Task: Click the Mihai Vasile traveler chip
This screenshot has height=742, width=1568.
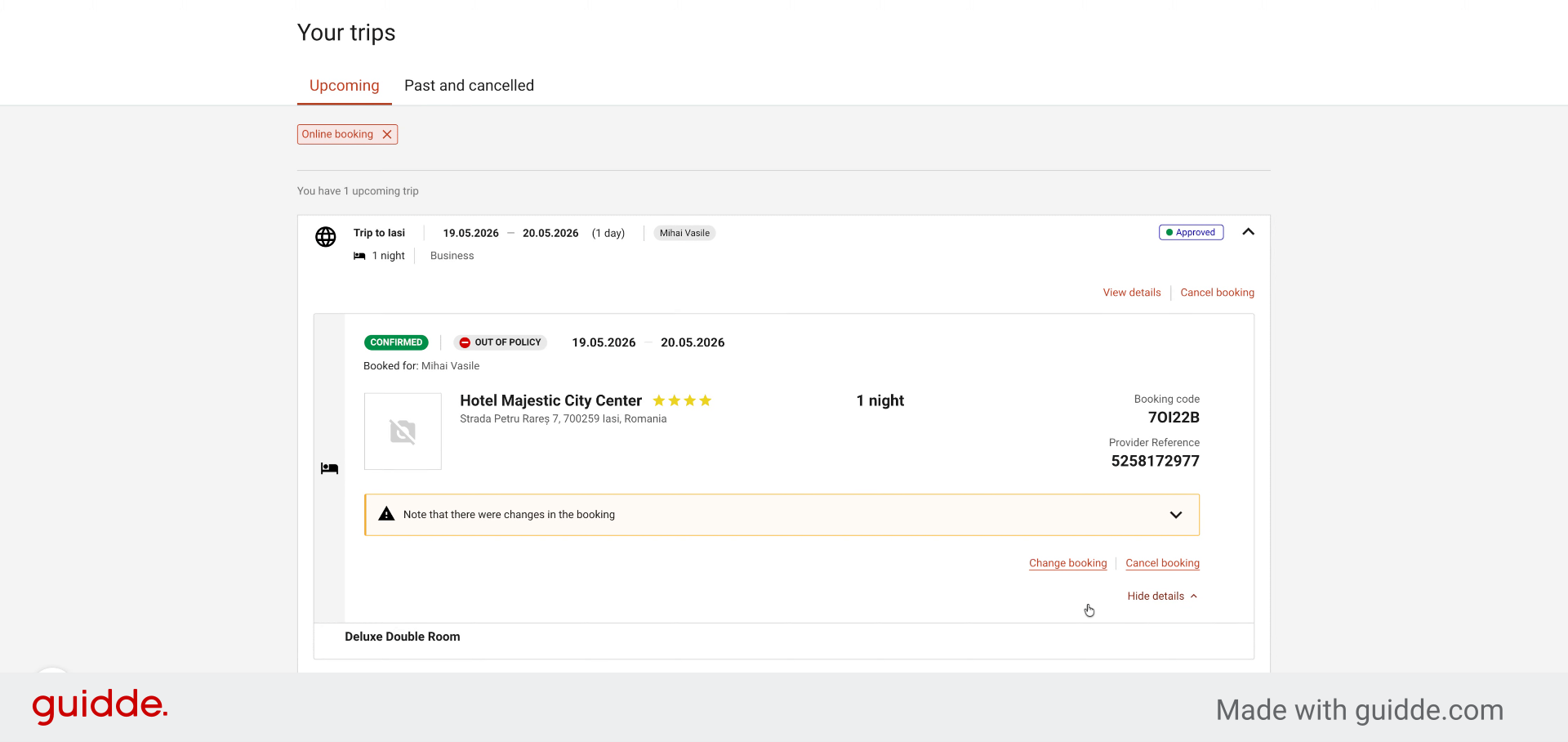Action: [684, 233]
